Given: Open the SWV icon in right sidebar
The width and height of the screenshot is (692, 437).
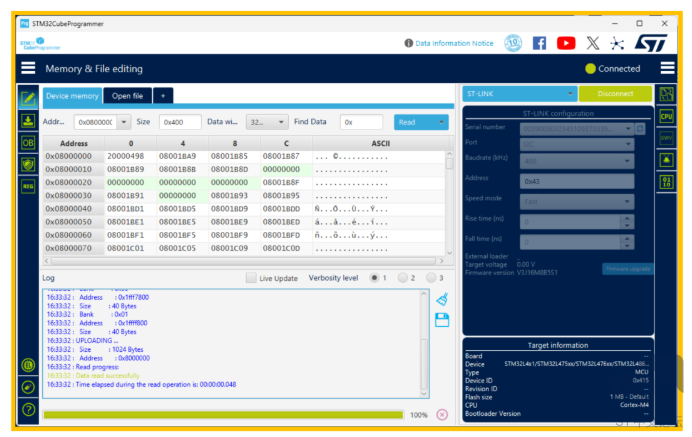Looking at the screenshot, I should click(x=666, y=138).
